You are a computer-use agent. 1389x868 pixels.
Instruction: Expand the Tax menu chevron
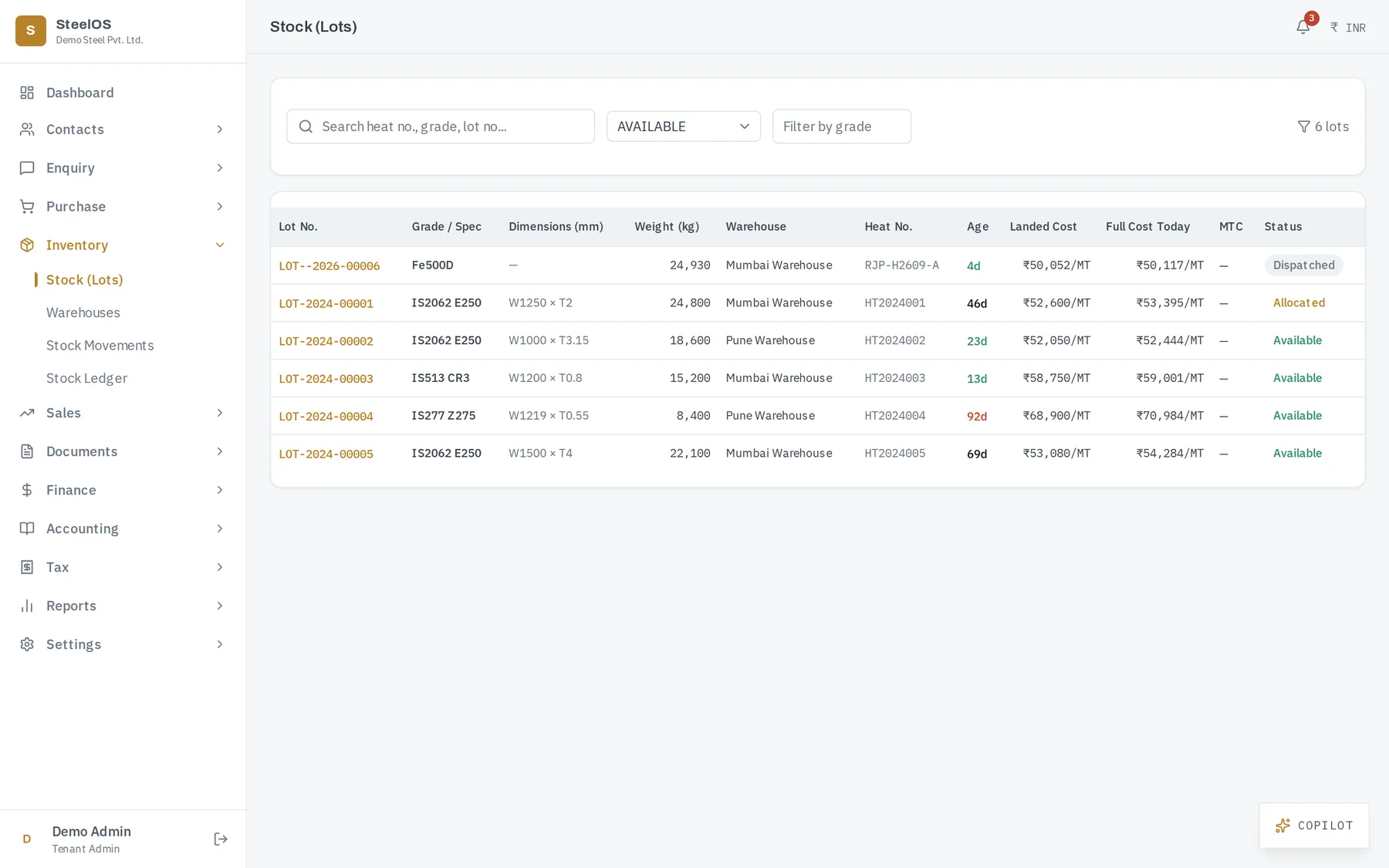point(219,567)
